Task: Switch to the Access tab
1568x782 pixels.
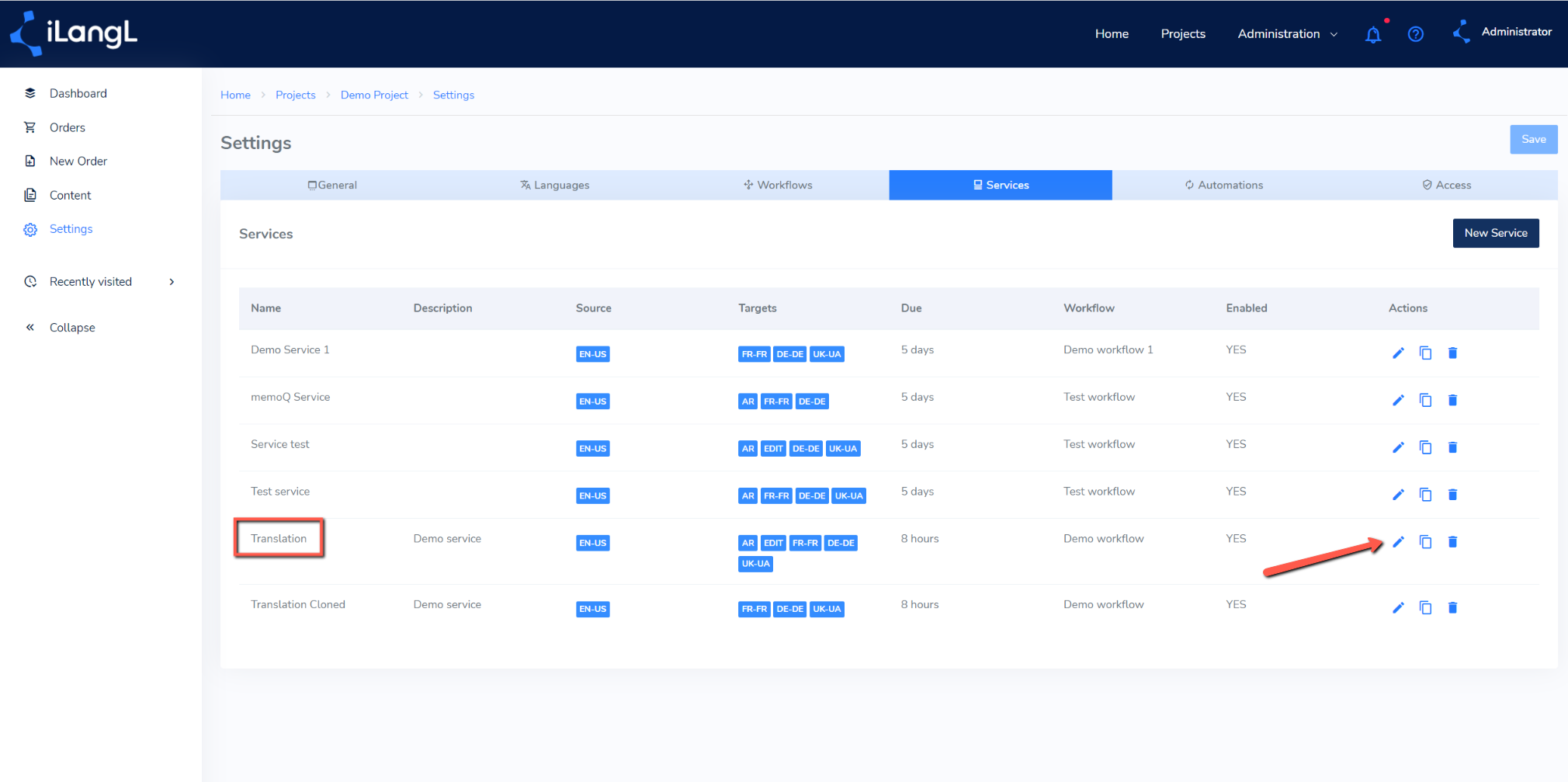Action: pyautogui.click(x=1446, y=185)
